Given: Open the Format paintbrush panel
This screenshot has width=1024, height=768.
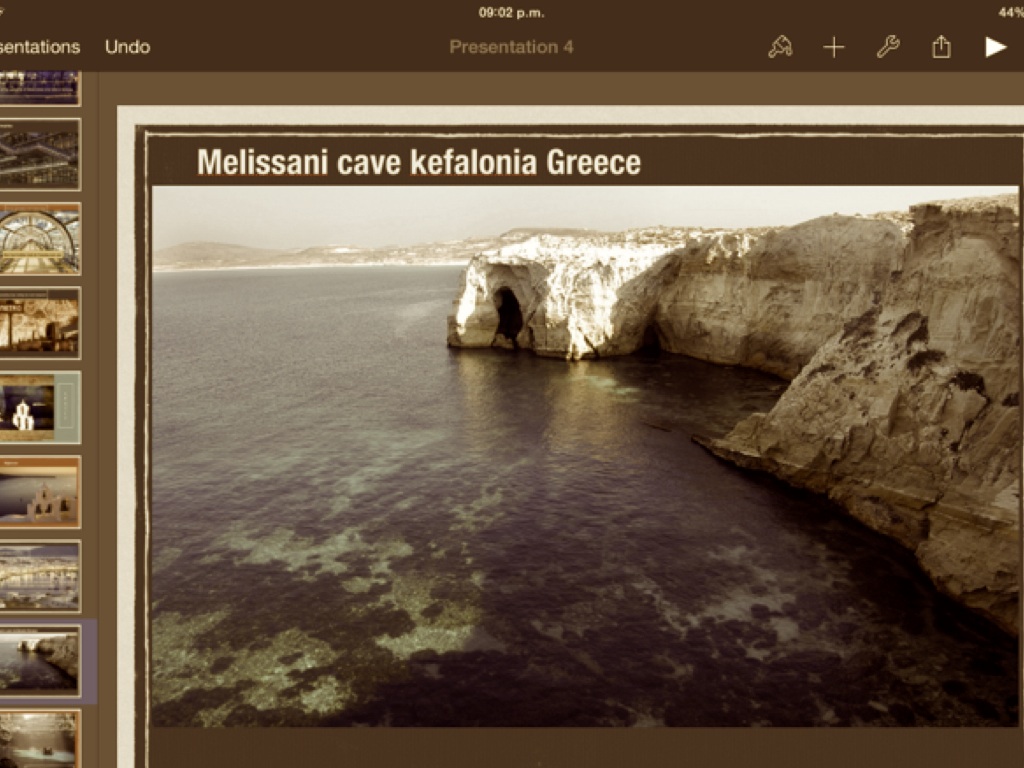Looking at the screenshot, I should 780,47.
